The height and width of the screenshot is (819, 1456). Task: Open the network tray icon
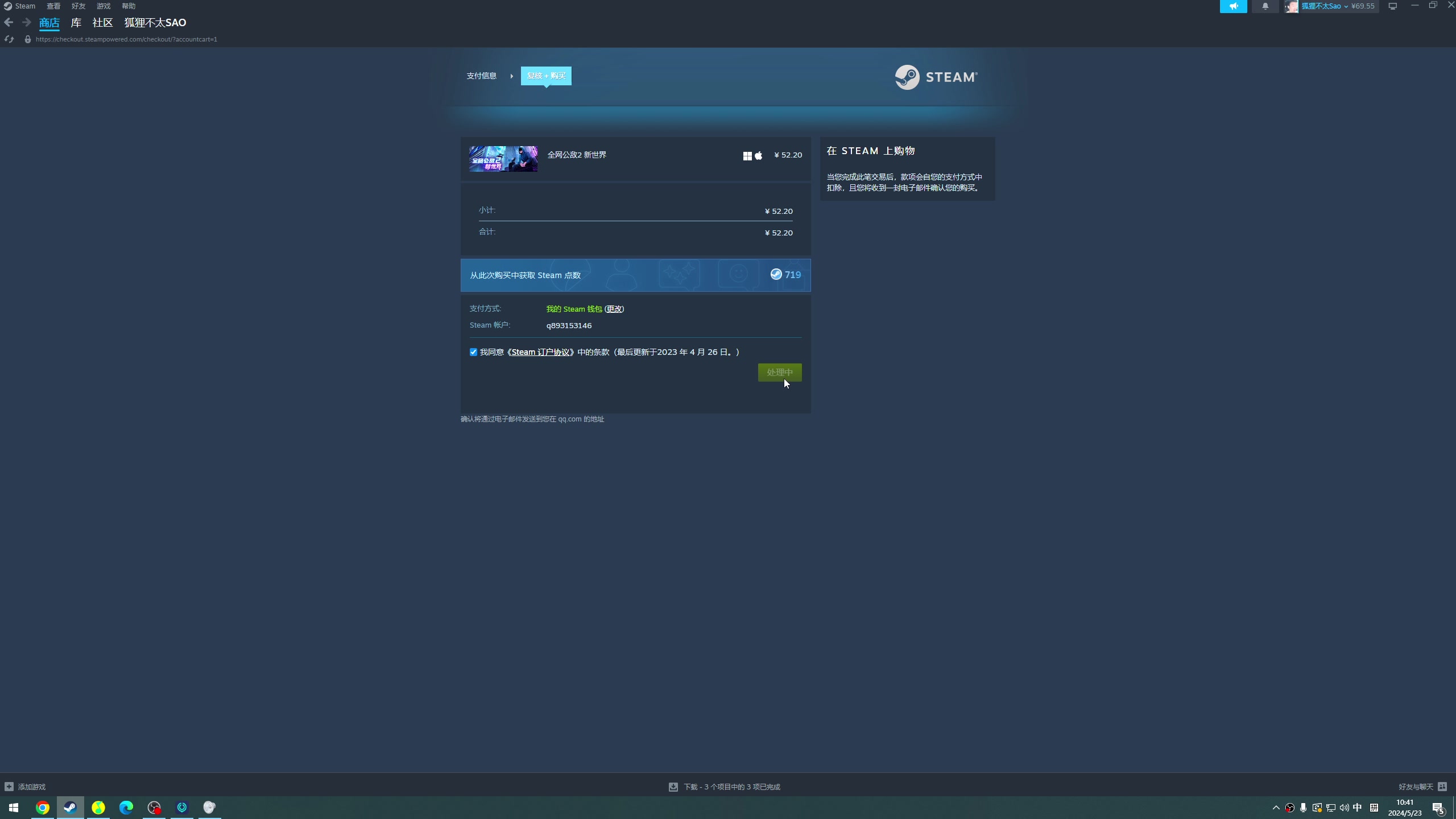point(1330,808)
